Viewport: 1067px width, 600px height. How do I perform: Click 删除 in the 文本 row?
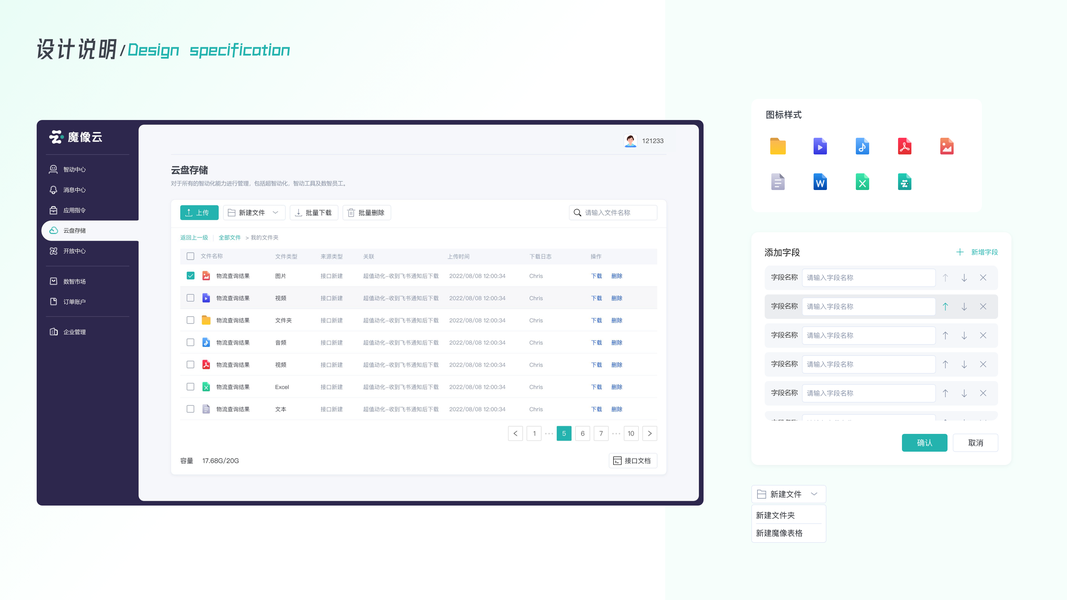(x=617, y=410)
